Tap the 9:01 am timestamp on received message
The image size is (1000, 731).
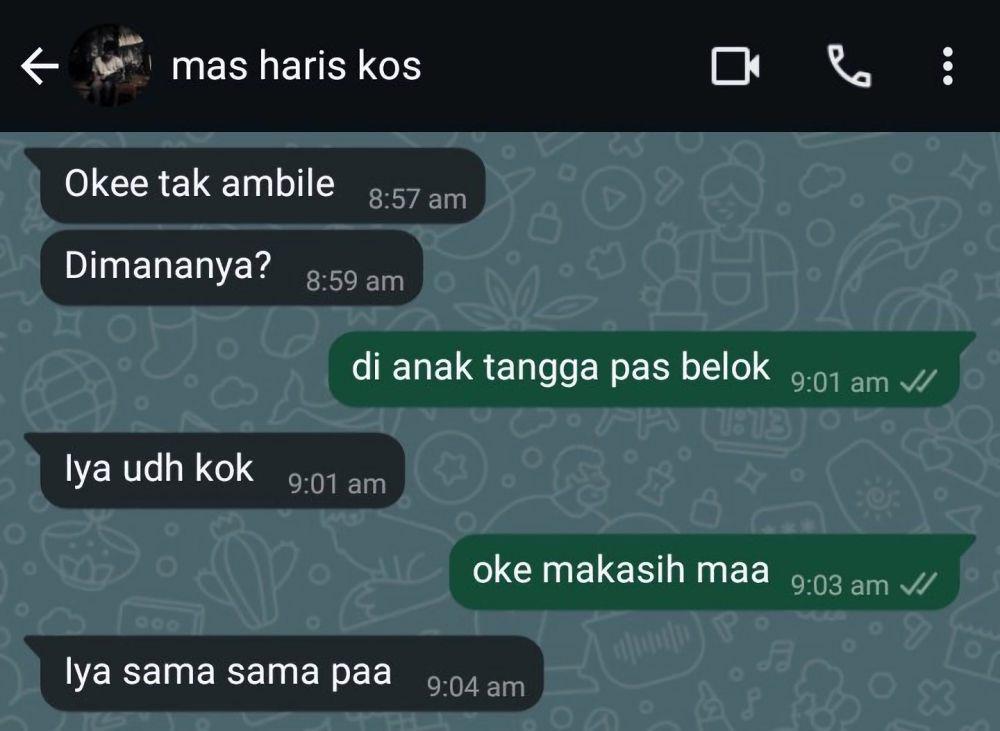(337, 484)
